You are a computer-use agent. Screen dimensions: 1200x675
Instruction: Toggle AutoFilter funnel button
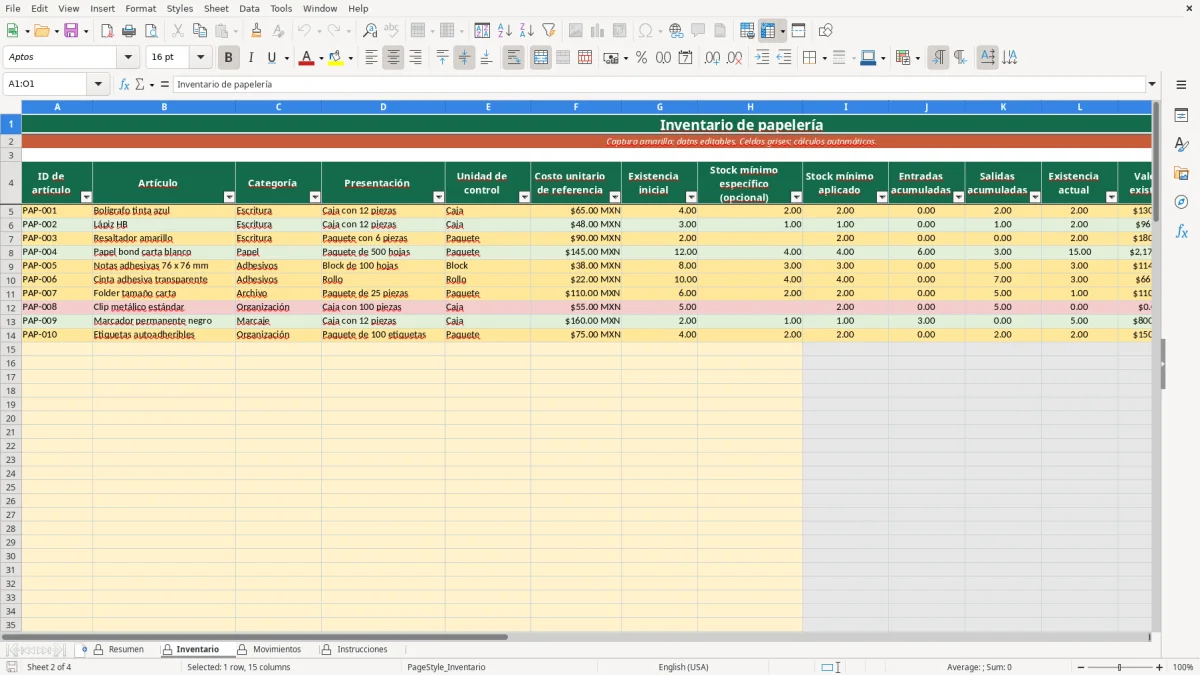point(548,31)
